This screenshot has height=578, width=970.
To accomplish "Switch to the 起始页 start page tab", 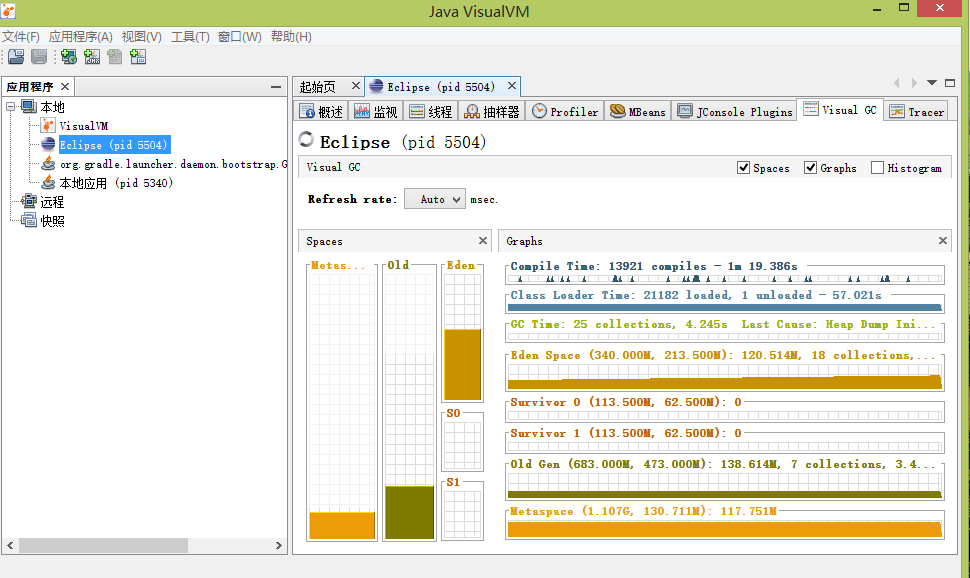I will pos(317,87).
